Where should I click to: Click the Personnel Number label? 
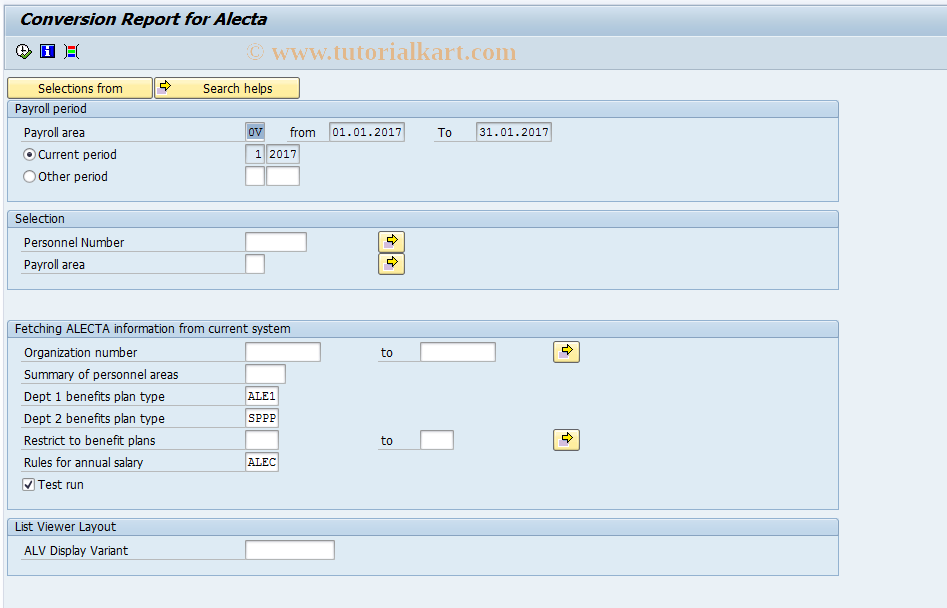(74, 243)
